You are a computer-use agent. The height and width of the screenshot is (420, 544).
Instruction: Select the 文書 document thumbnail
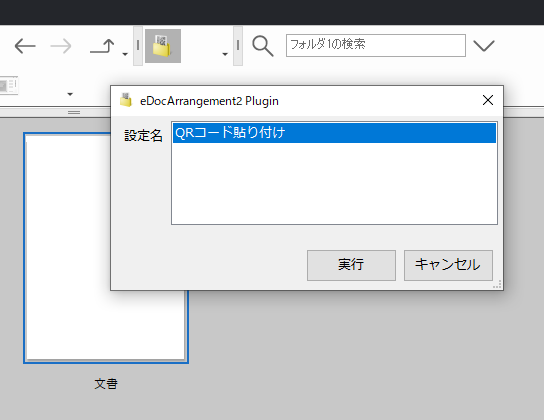(106, 248)
